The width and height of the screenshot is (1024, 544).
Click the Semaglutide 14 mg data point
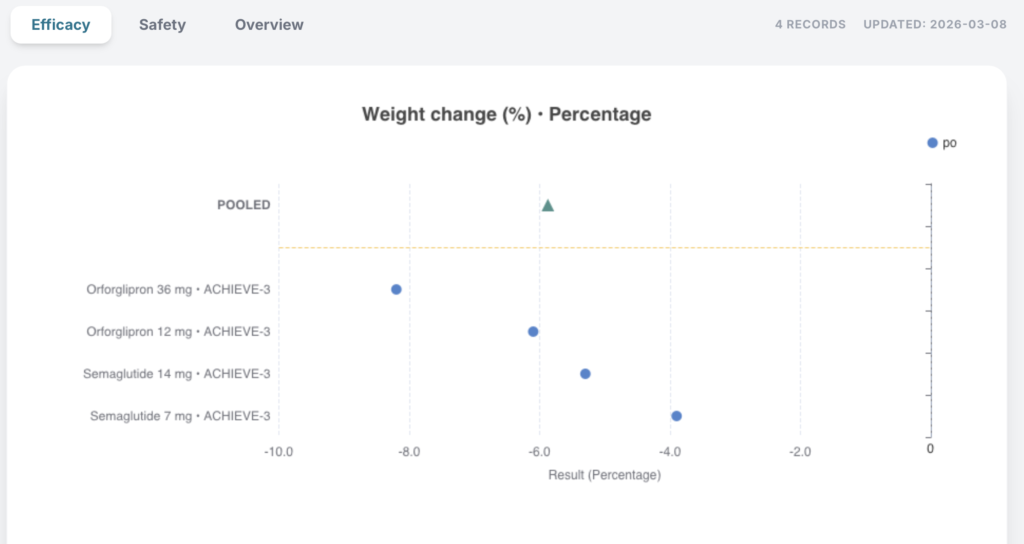click(x=585, y=374)
